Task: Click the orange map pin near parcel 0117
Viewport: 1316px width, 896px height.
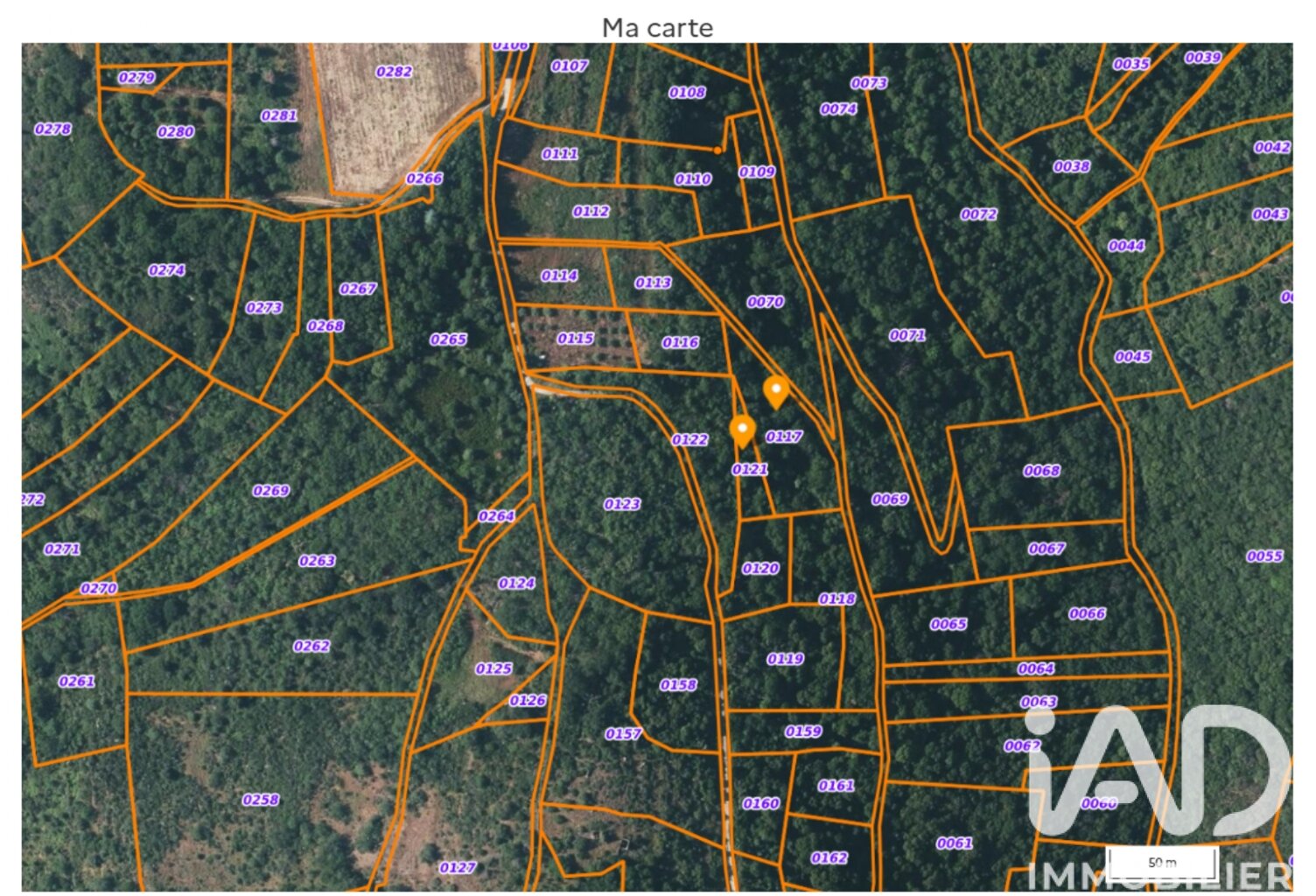Action: pos(775,391)
